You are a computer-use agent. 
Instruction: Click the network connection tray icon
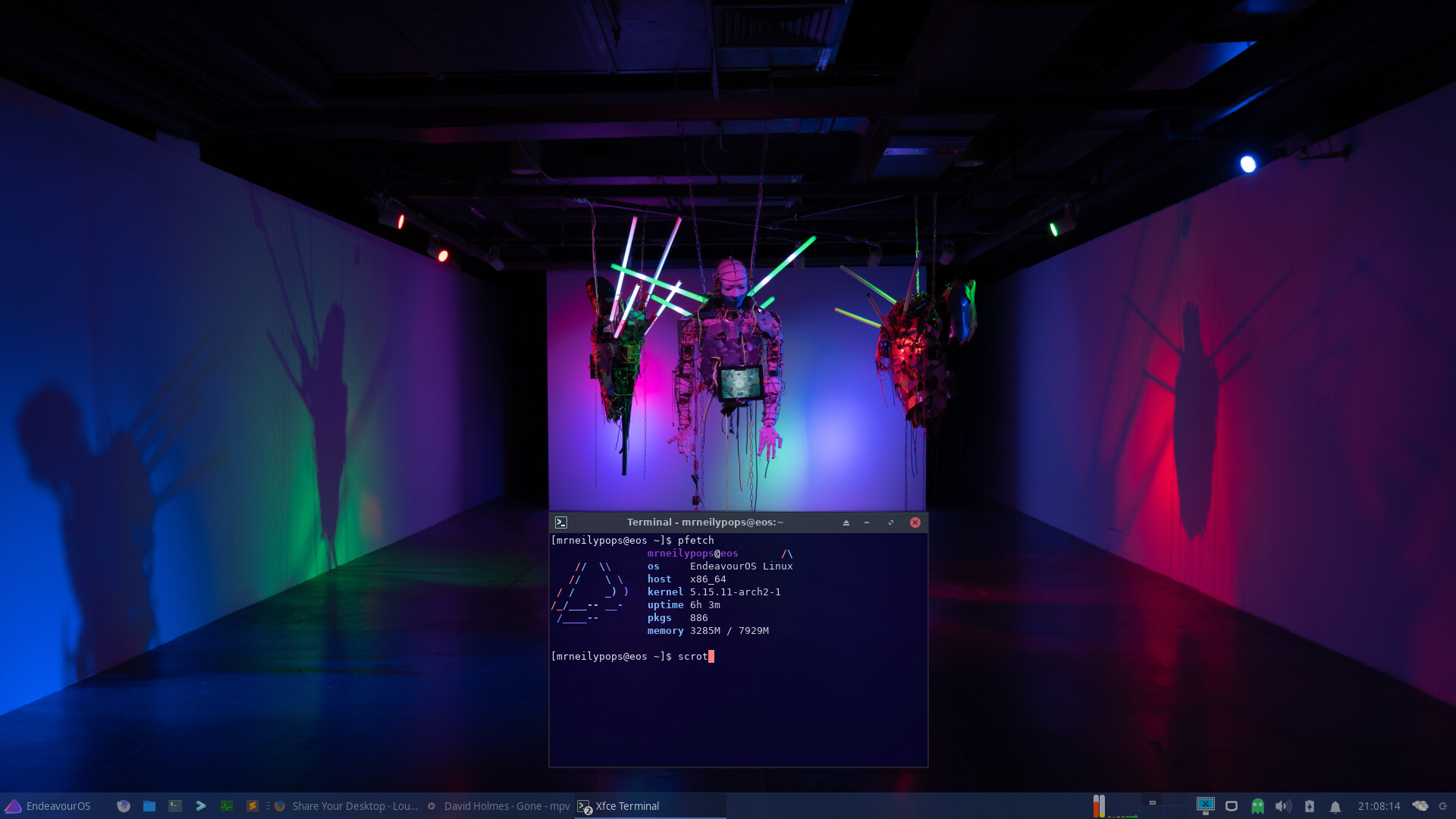[x=1232, y=806]
